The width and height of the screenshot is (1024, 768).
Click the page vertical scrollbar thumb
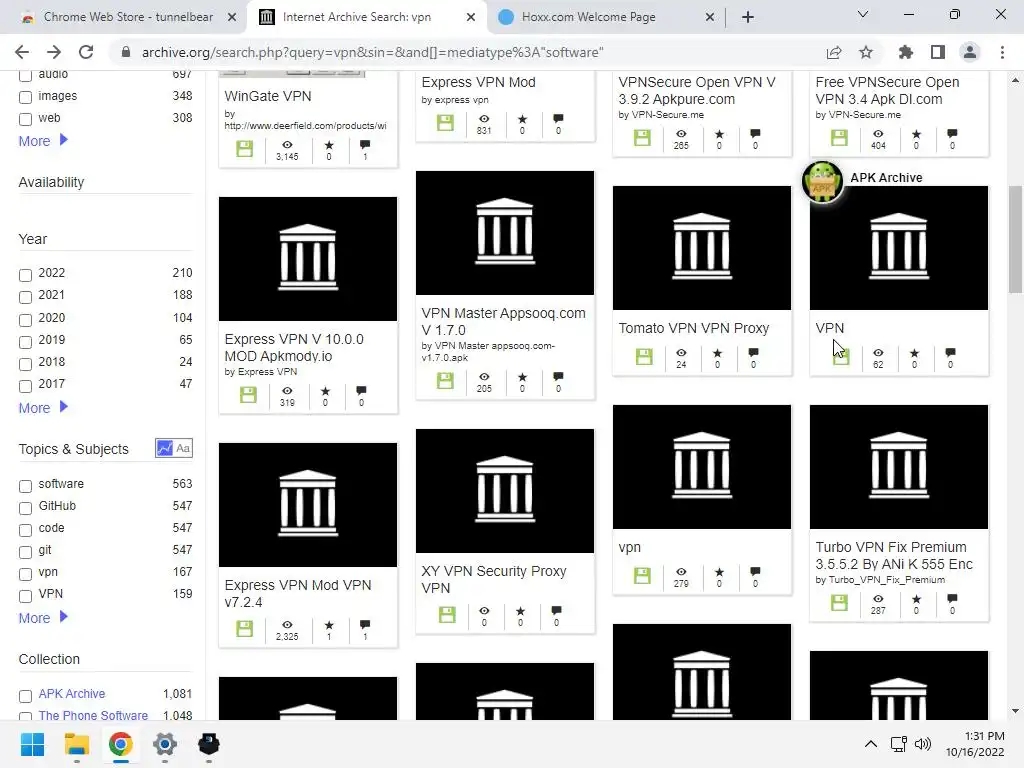coord(1015,239)
